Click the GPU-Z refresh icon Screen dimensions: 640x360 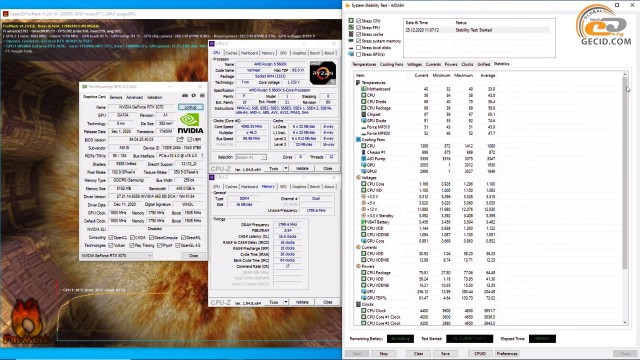193,96
